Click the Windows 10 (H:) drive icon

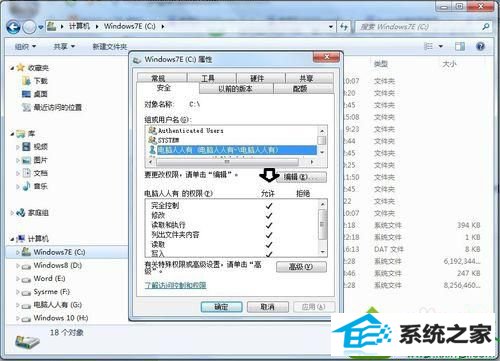26,318
